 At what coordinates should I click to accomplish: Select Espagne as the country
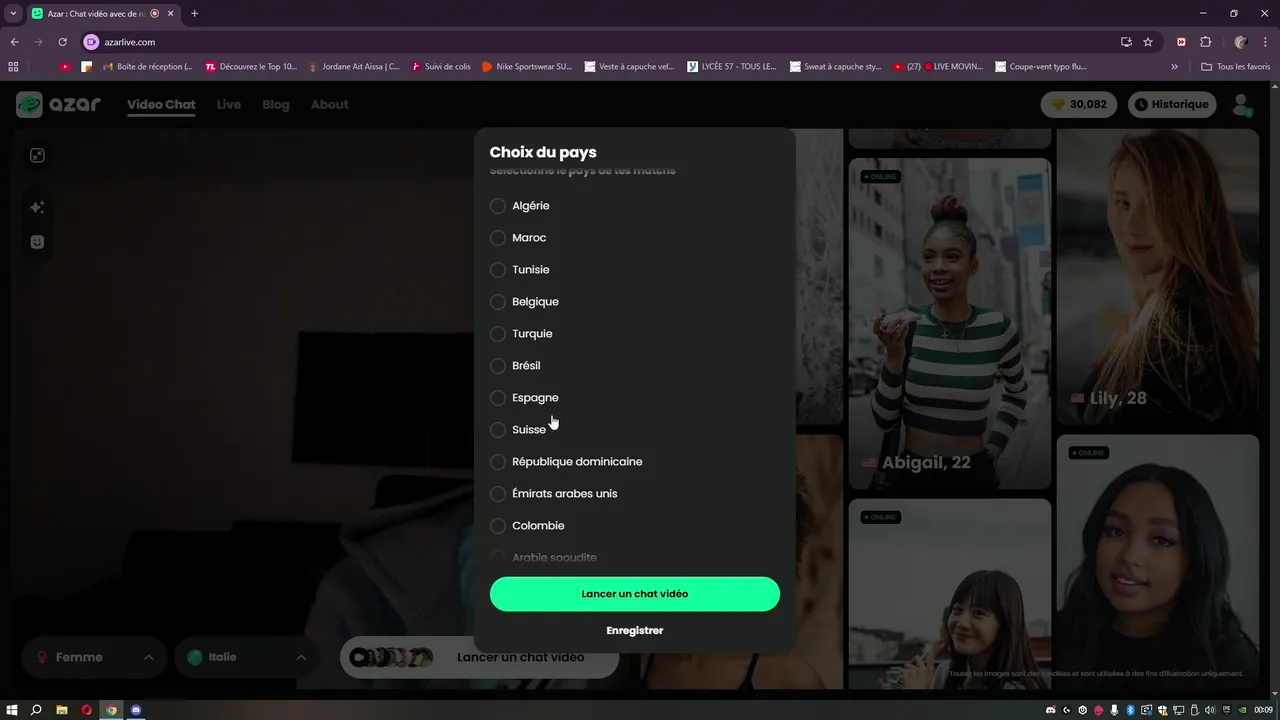(498, 398)
